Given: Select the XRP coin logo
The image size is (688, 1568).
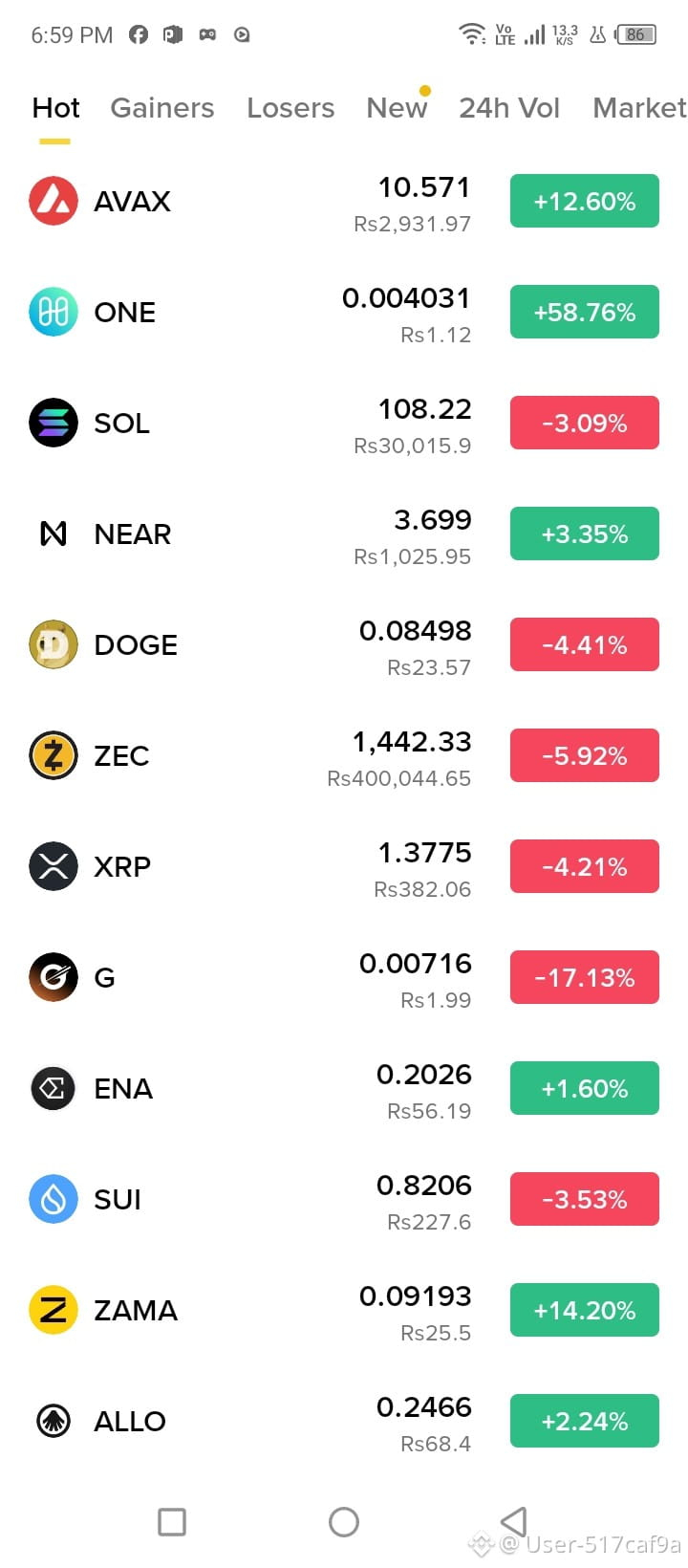Looking at the screenshot, I should [x=54, y=866].
